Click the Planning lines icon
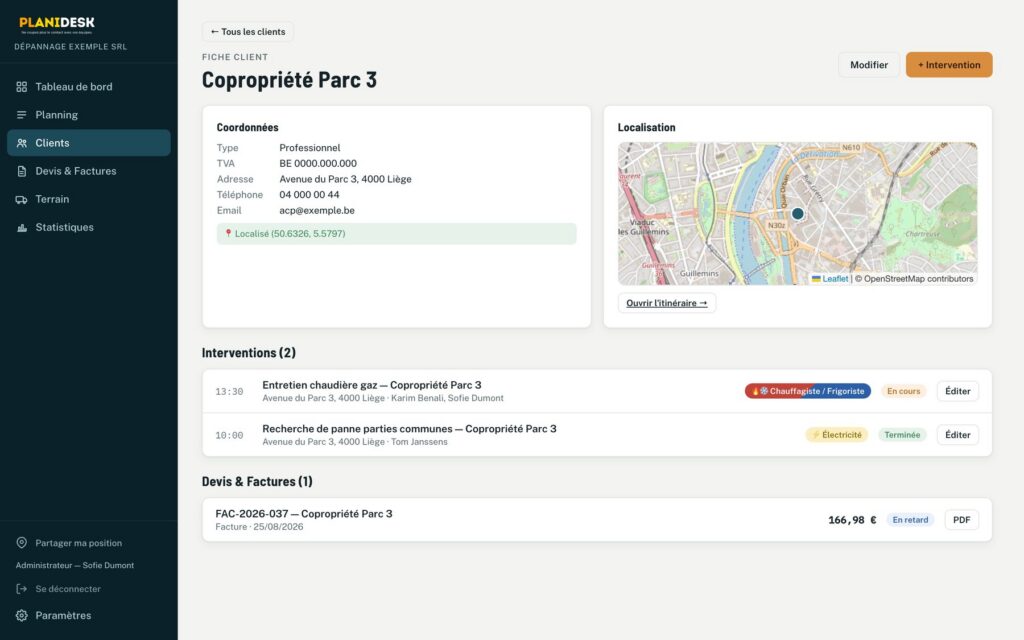The image size is (1024, 640). click(x=22, y=115)
